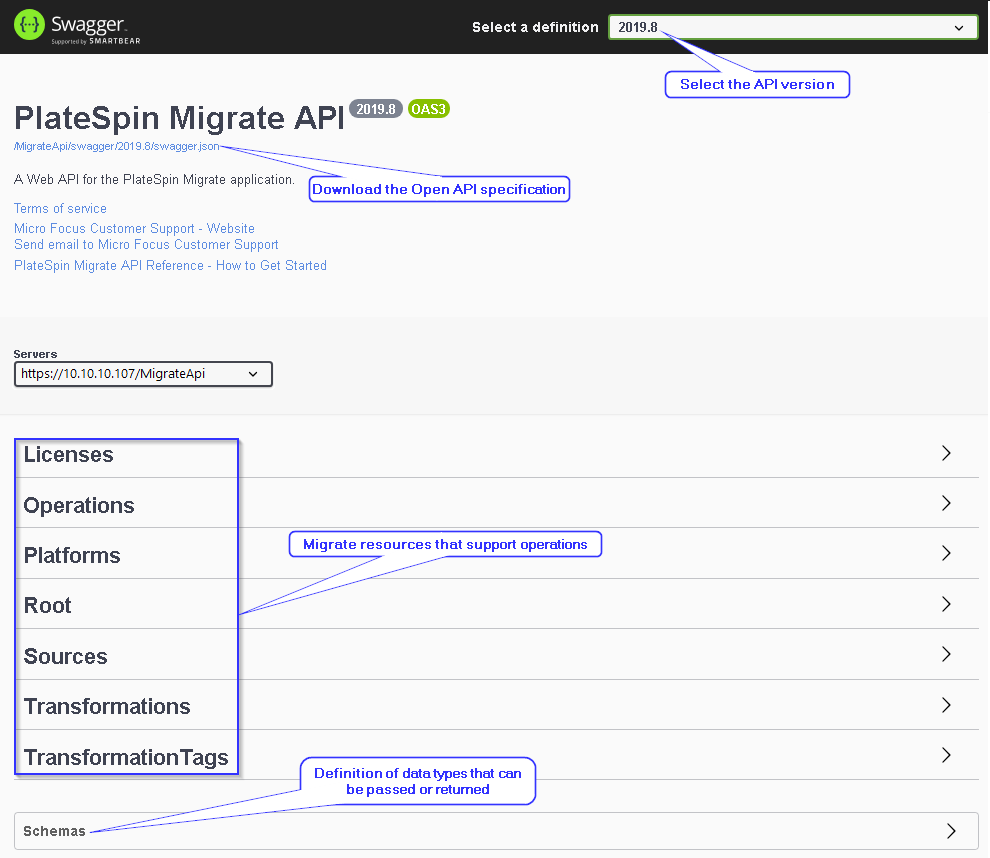Image resolution: width=990 pixels, height=858 pixels.
Task: Expand the Operations section chevron
Action: [x=946, y=503]
